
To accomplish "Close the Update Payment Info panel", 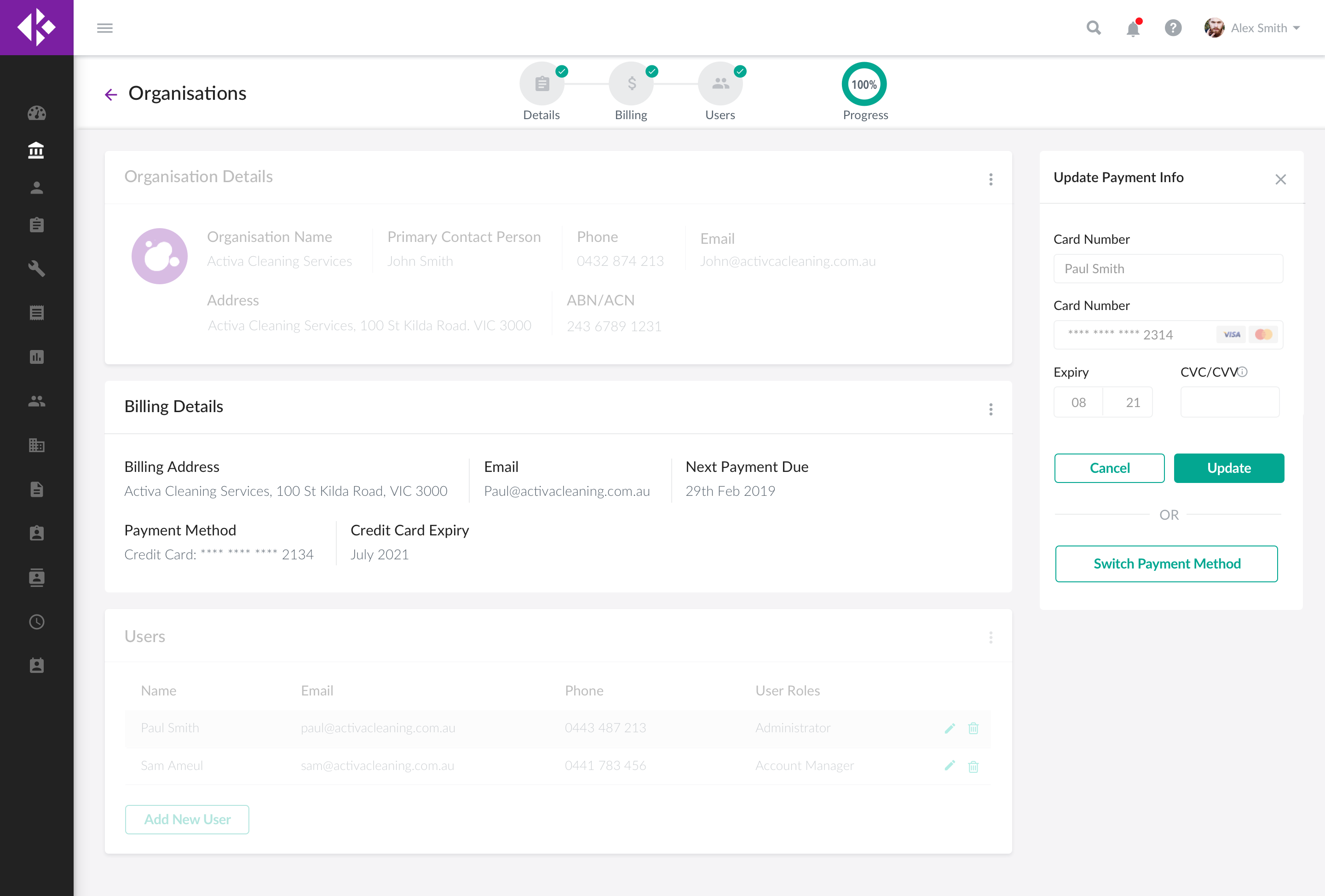I will coord(1280,179).
